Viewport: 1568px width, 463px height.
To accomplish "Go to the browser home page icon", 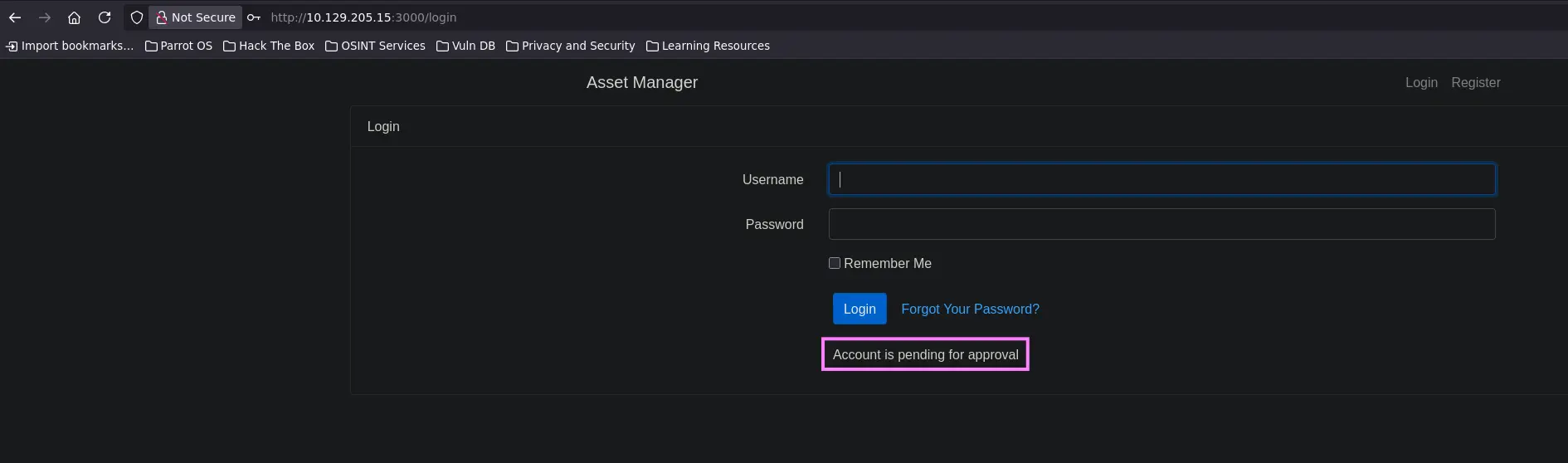I will (75, 17).
